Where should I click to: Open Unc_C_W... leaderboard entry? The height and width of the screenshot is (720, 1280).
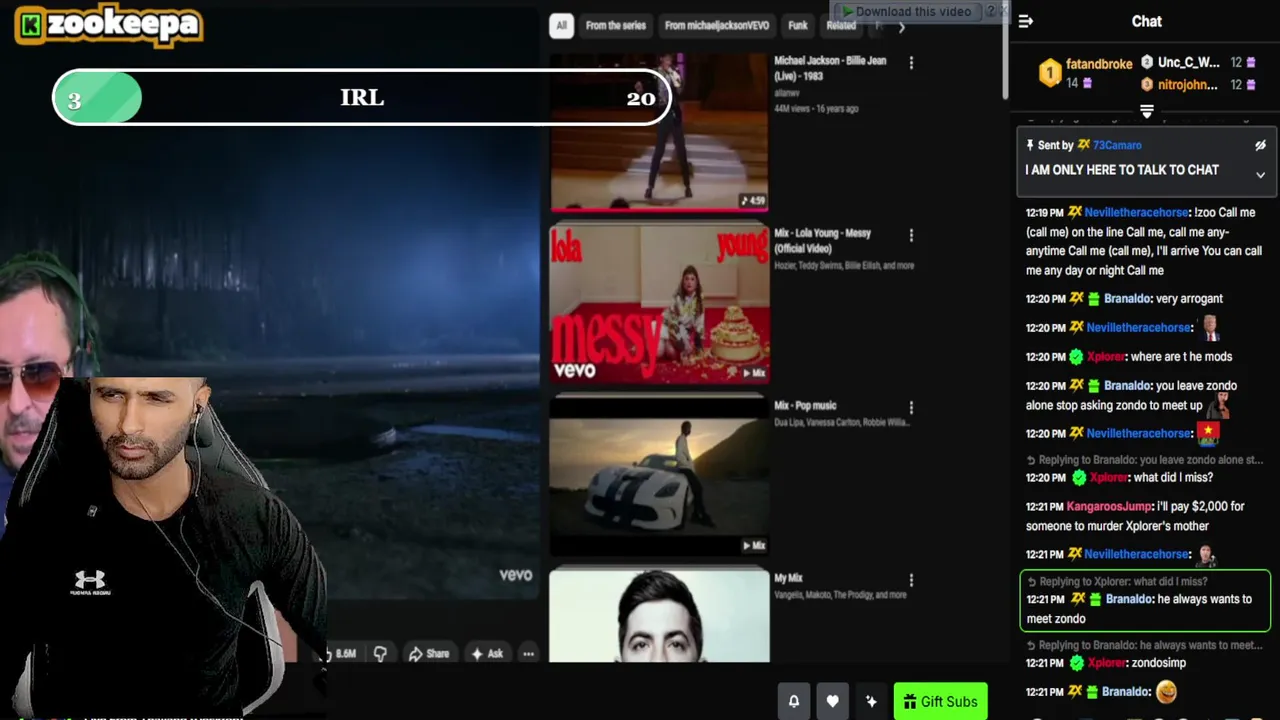click(1188, 62)
